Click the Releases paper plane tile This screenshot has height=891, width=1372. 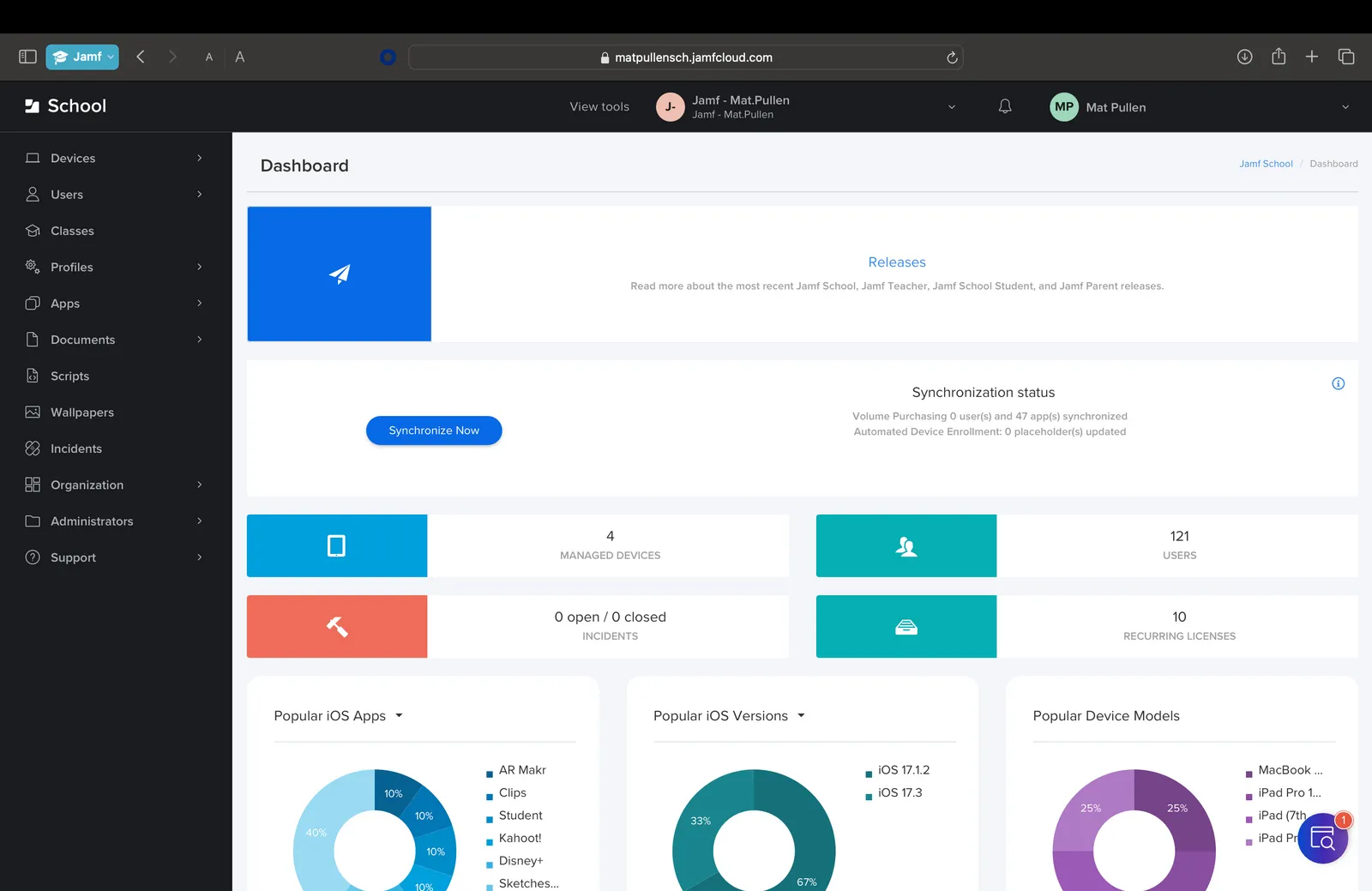click(x=340, y=274)
